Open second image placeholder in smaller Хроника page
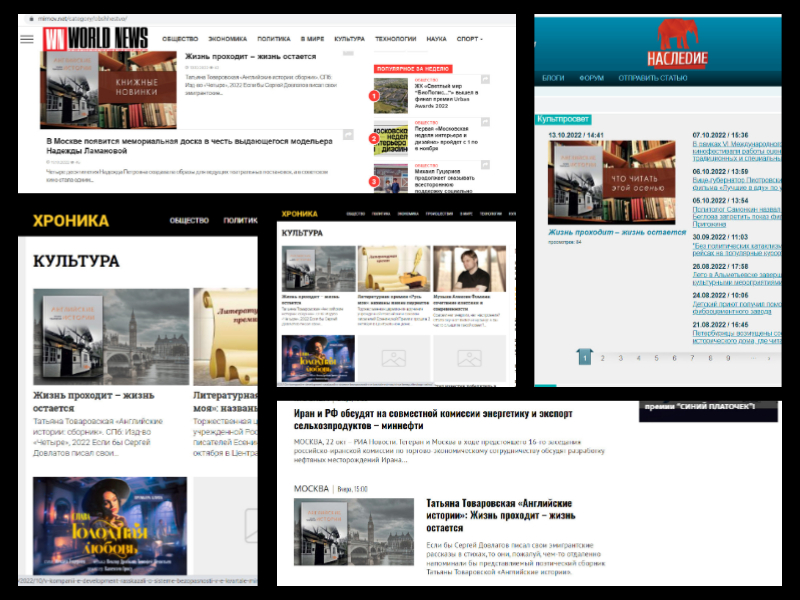This screenshot has height=600, width=800. point(469,358)
